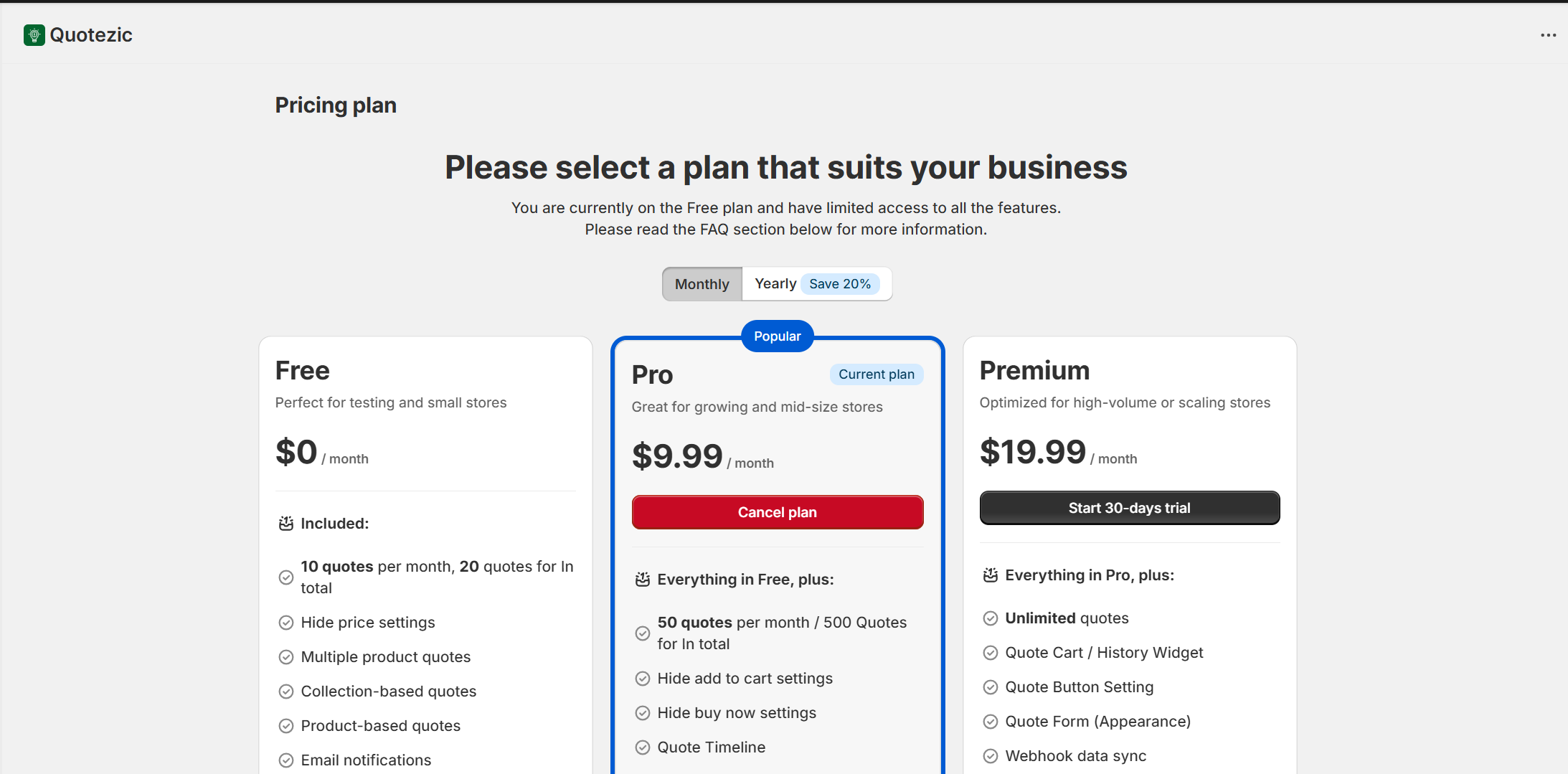The width and height of the screenshot is (1568, 774).
Task: Switch billing to Yearly
Action: click(775, 284)
